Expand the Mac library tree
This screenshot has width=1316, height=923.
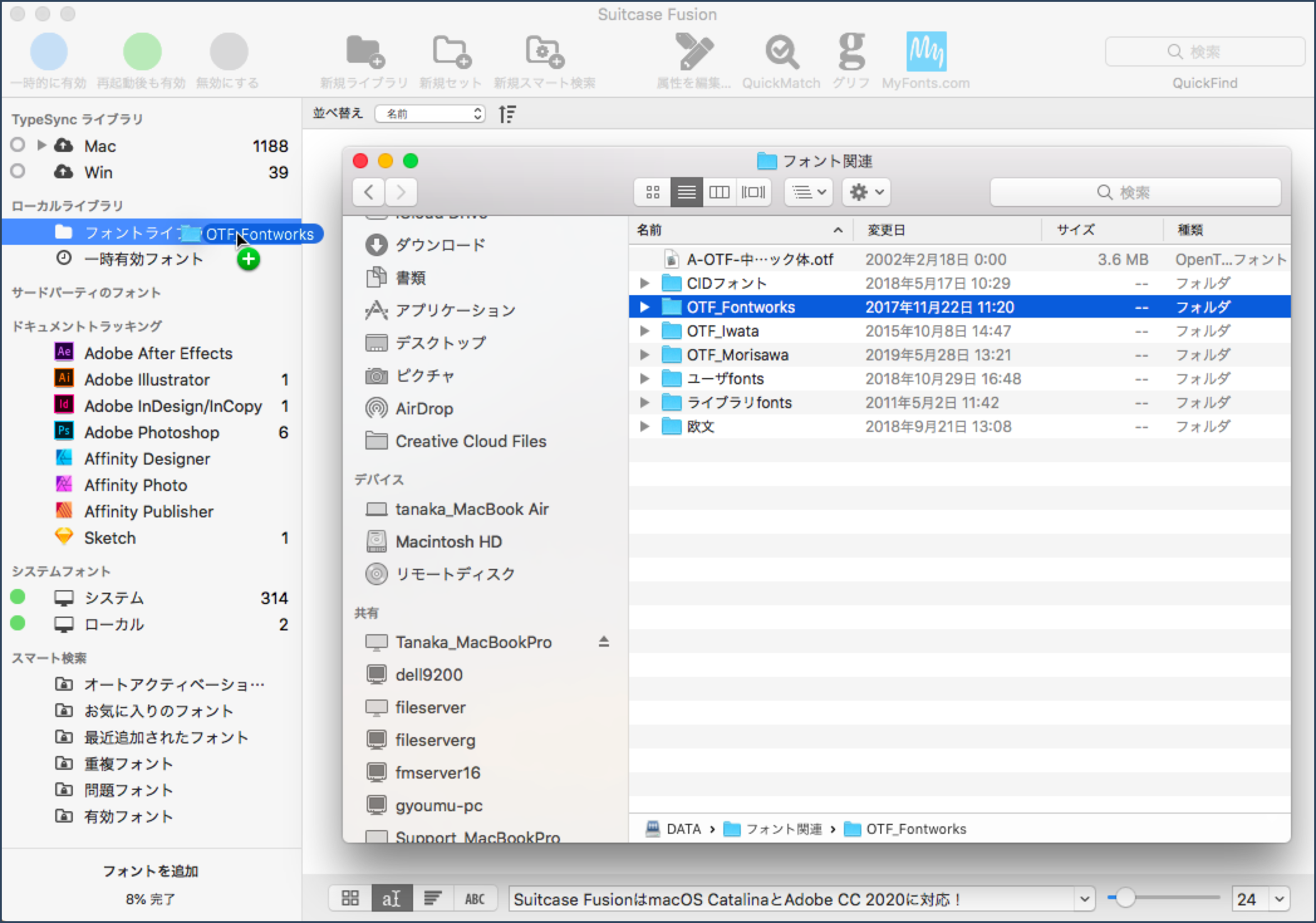pos(41,145)
